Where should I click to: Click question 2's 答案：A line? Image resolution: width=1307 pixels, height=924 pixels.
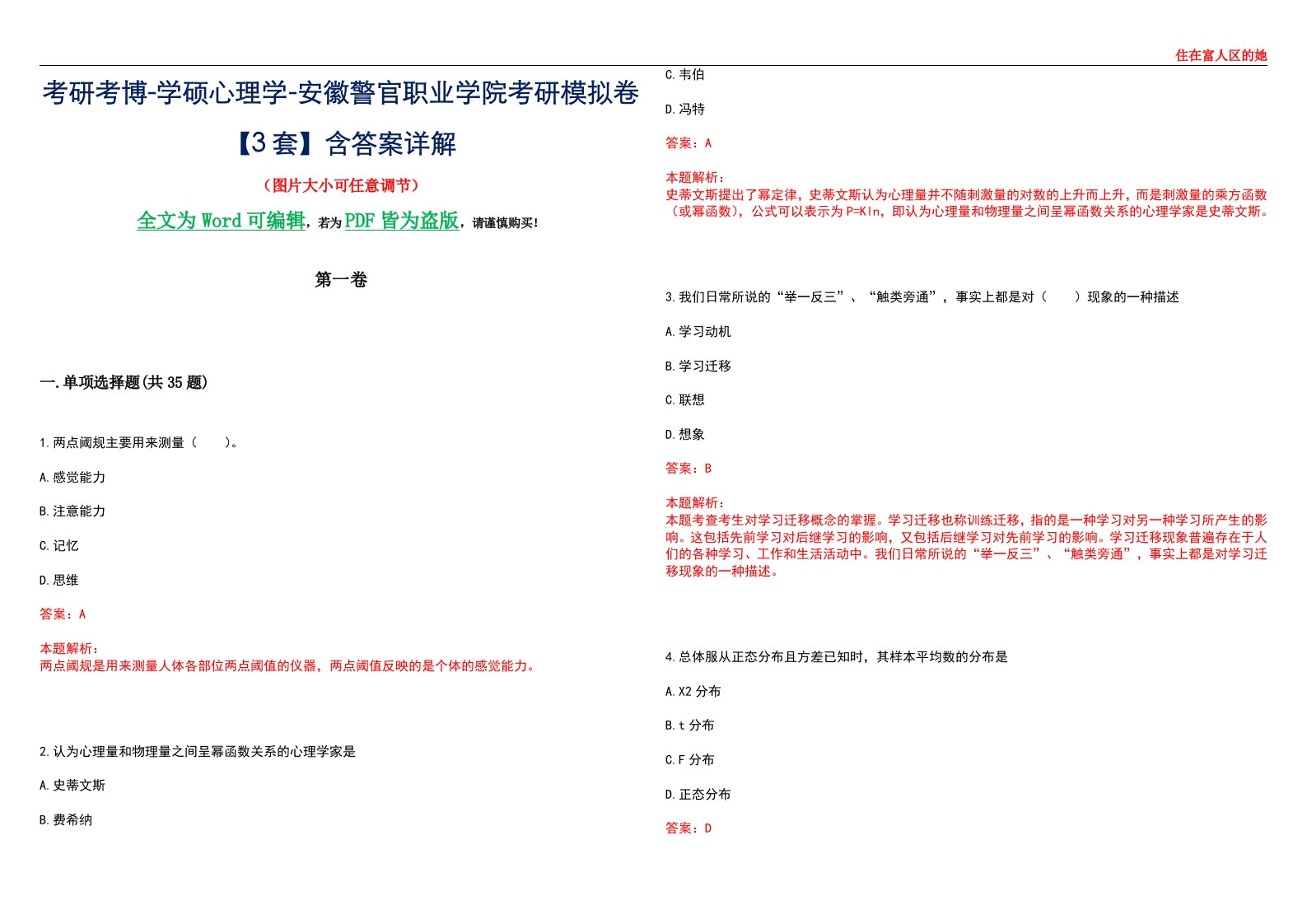click(x=689, y=143)
